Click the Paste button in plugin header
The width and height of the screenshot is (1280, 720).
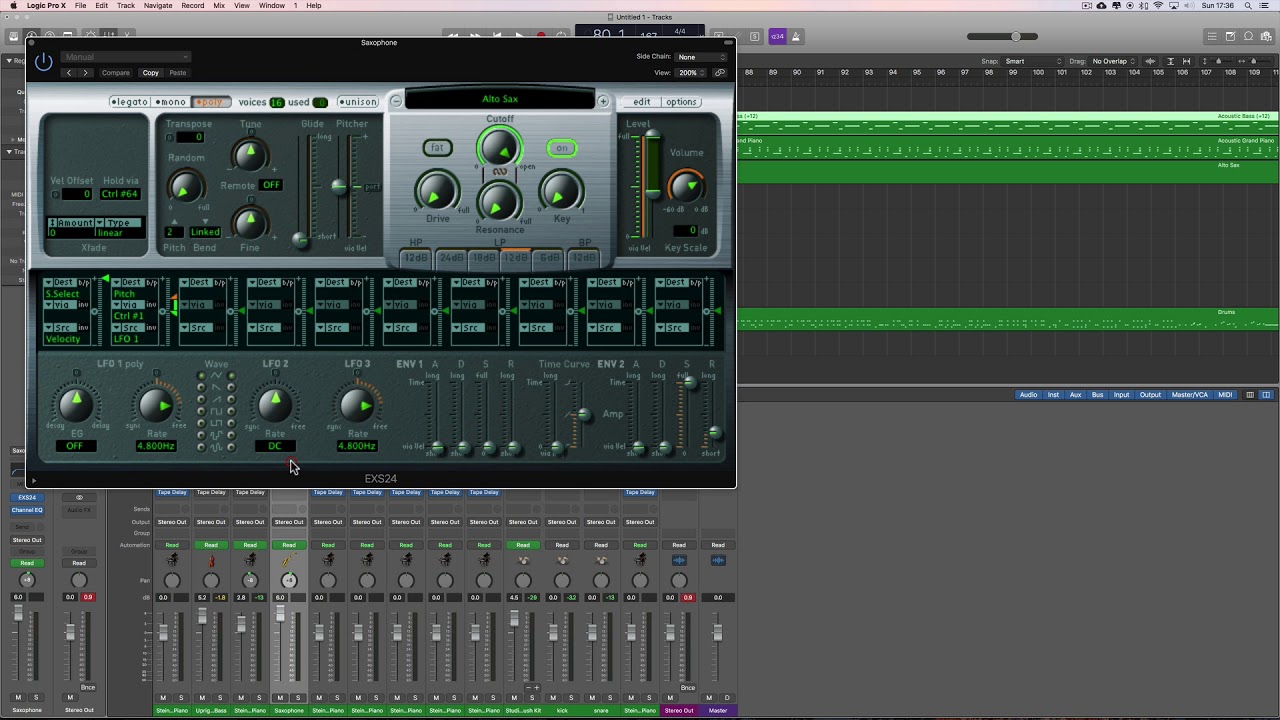tap(177, 73)
